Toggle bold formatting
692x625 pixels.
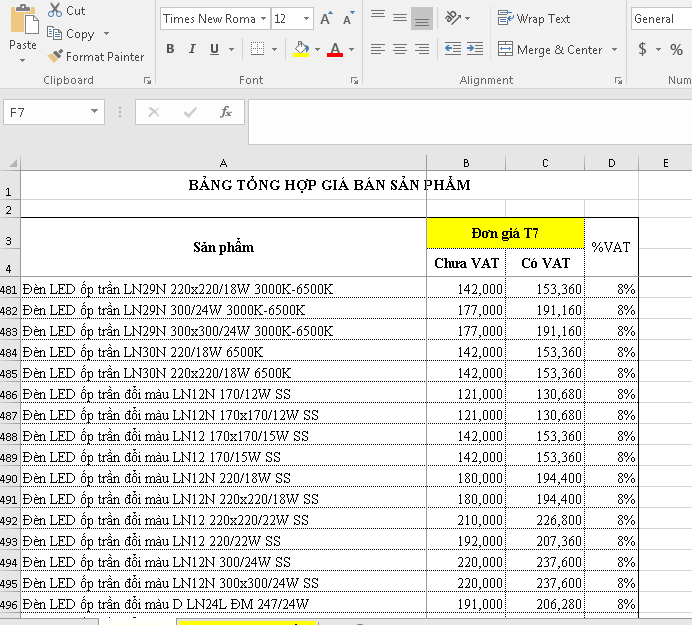[x=170, y=49]
